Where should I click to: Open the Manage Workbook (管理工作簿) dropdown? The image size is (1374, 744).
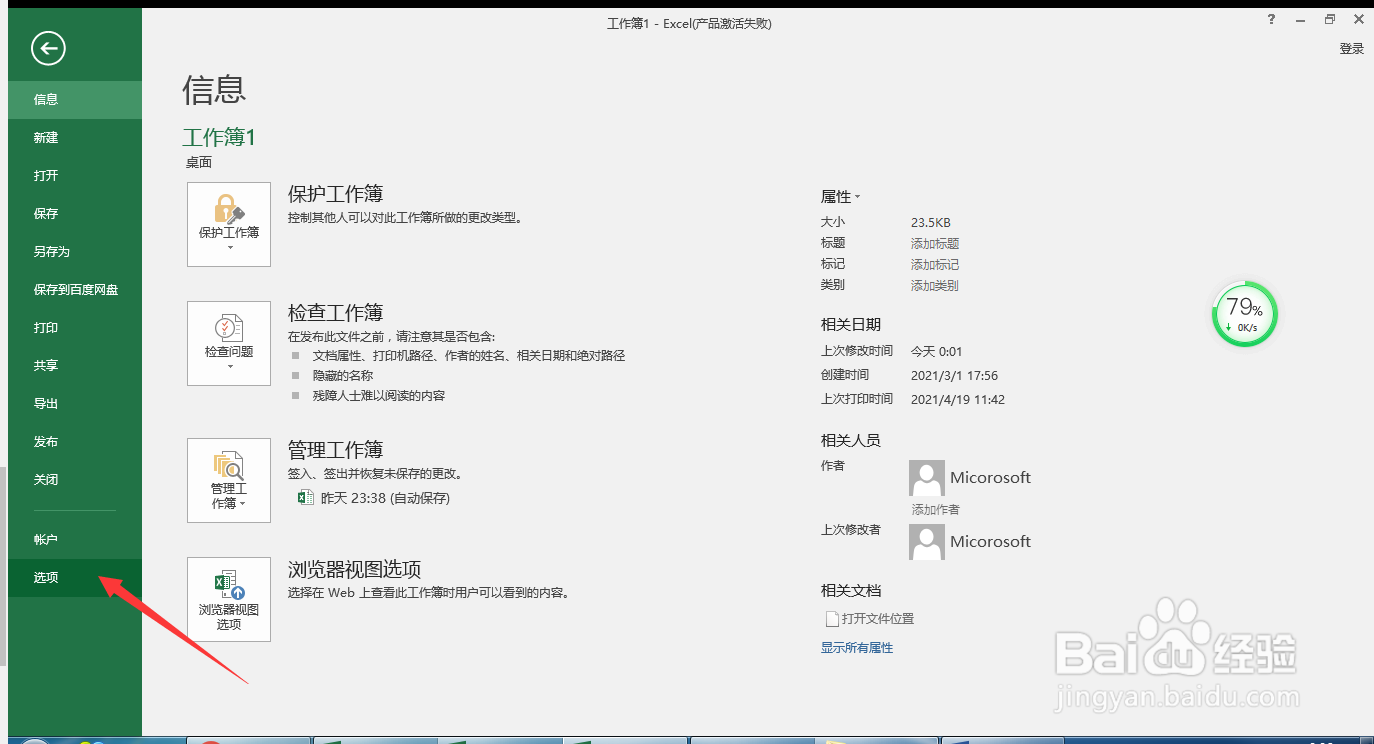tap(229, 480)
